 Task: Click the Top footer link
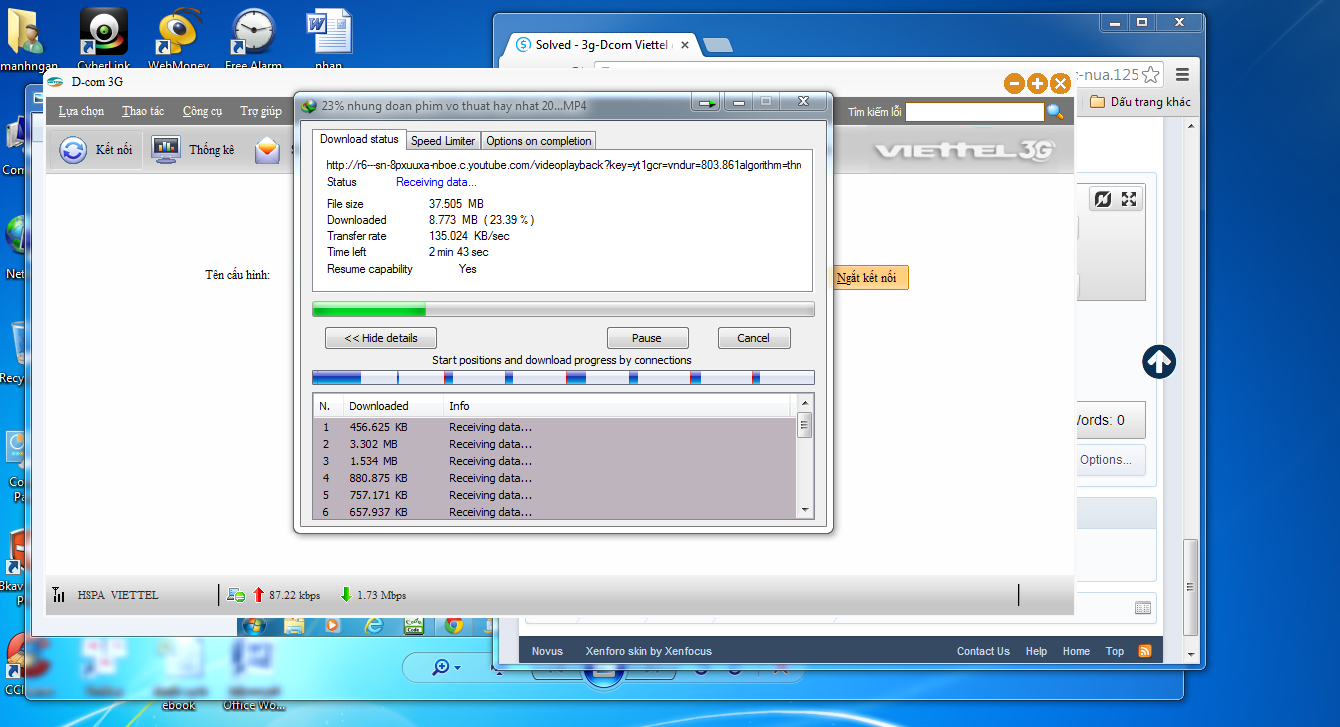click(1115, 651)
